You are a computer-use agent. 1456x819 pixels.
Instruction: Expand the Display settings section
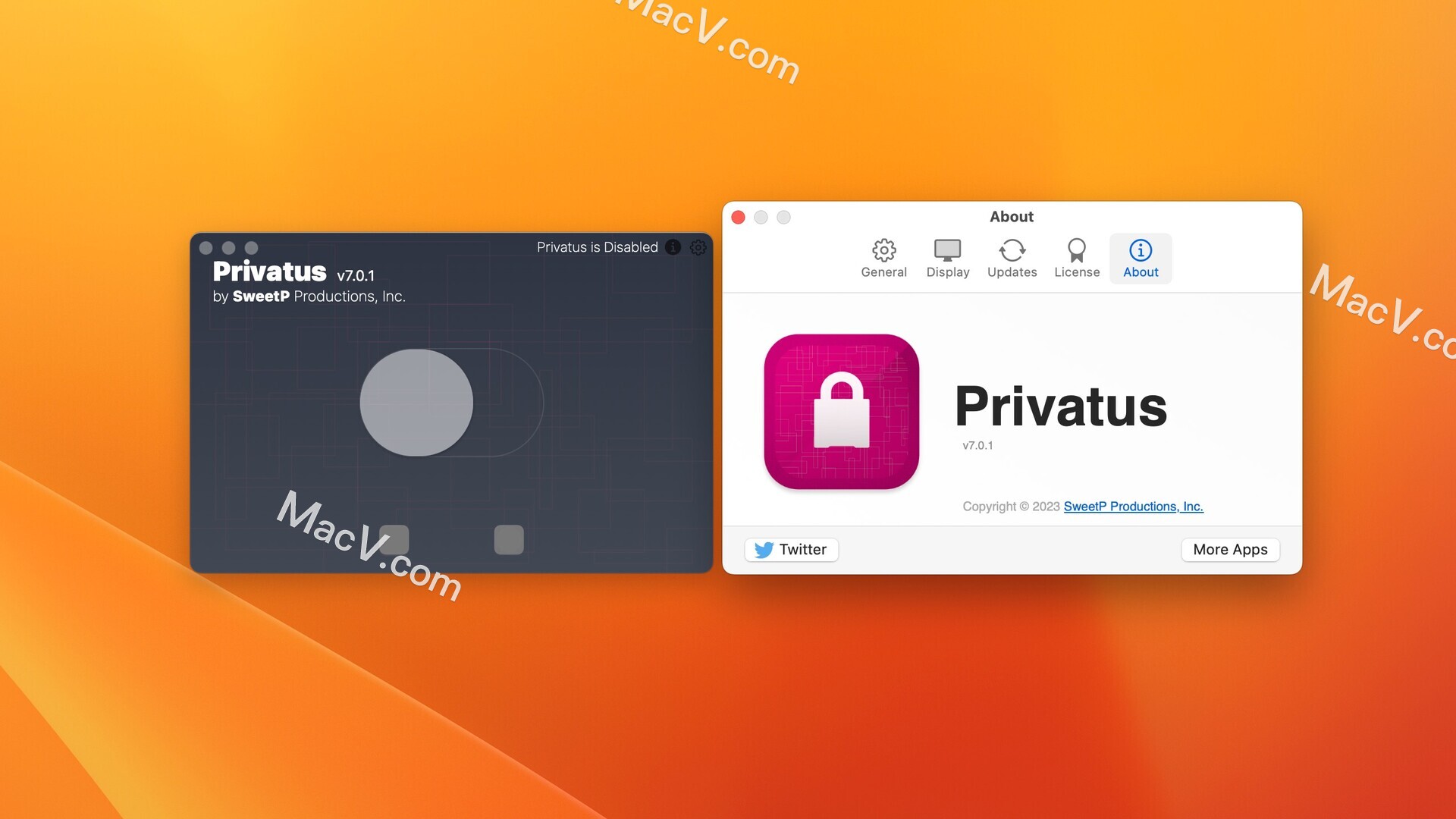pos(947,258)
